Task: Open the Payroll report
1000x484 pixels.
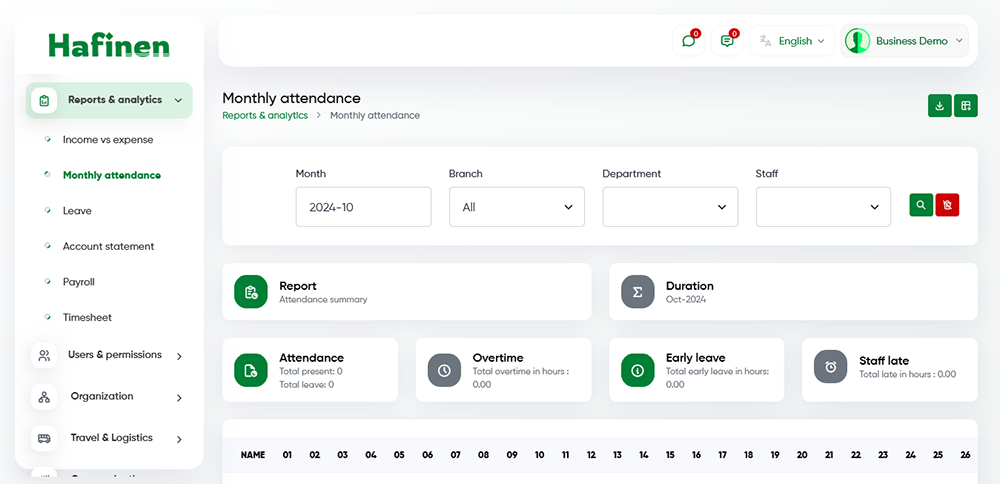Action: pyautogui.click(x=78, y=282)
